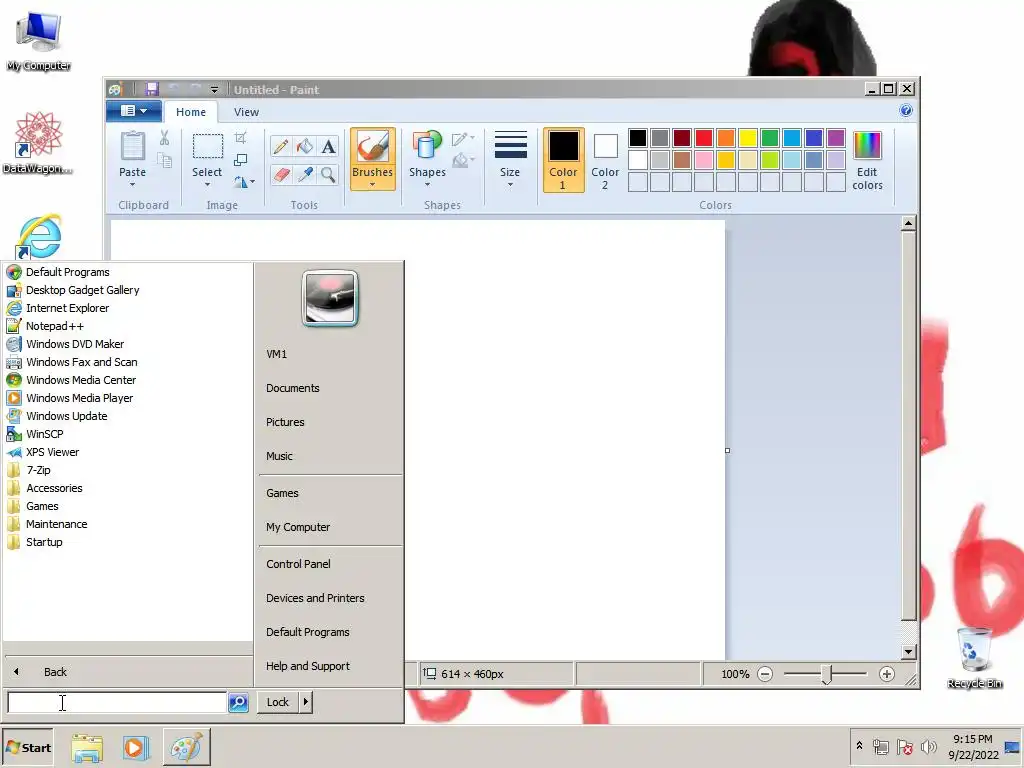Click the zoom in plus button
The height and width of the screenshot is (768, 1024).
886,674
